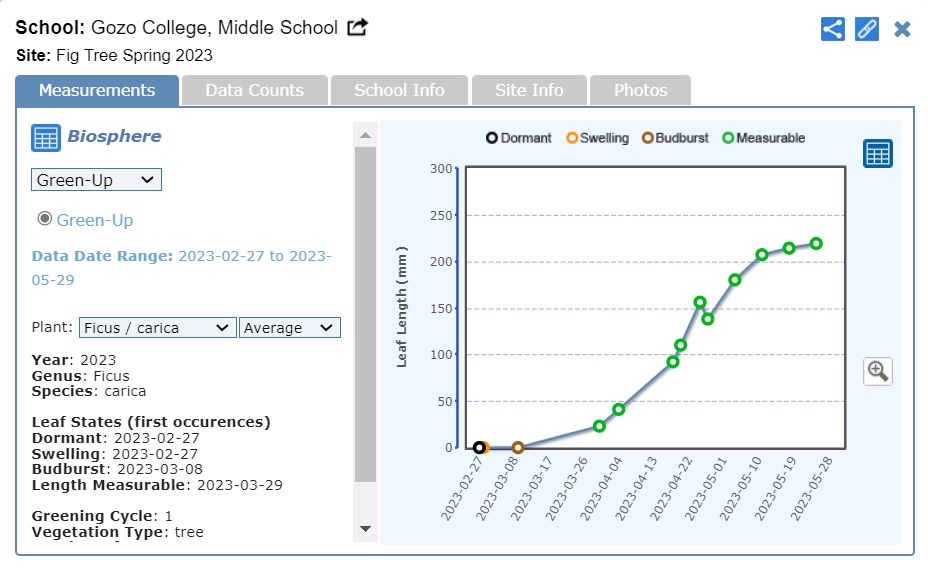Screen dimensions: 928x573
Task: Toggle Budburst series in chart legend
Action: click(x=677, y=138)
